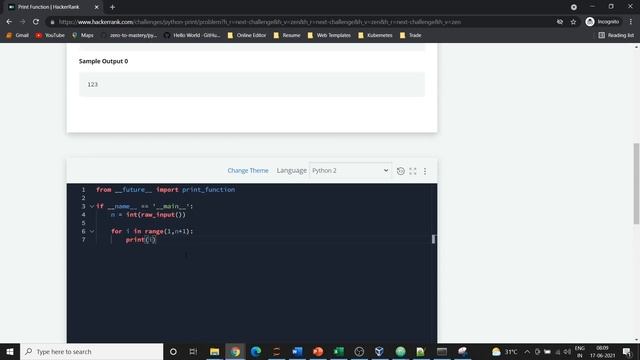Open Microsoft Word from the taskbar
The image size is (640, 360).
[x=297, y=351]
